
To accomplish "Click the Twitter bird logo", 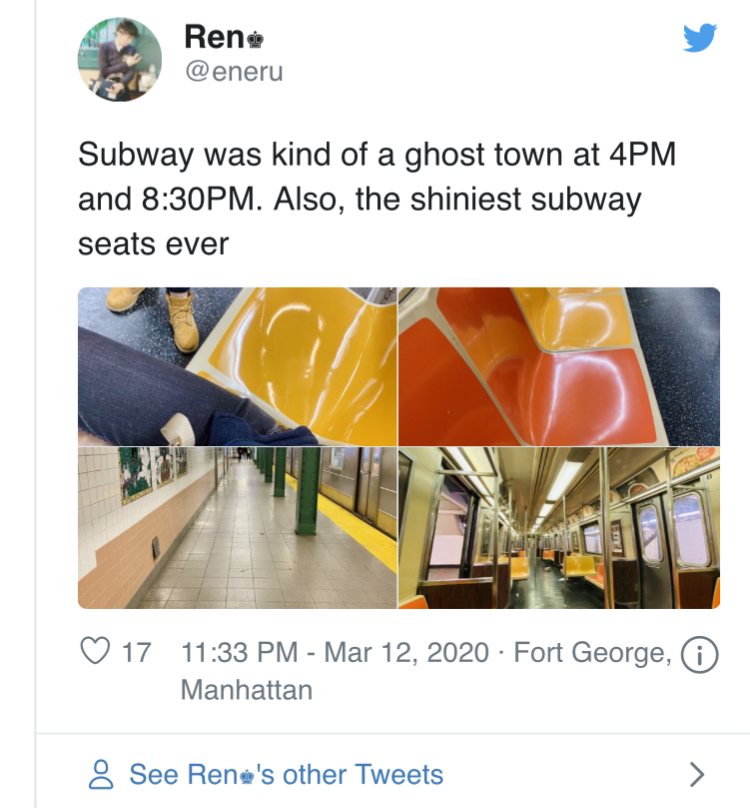I will 699,38.
